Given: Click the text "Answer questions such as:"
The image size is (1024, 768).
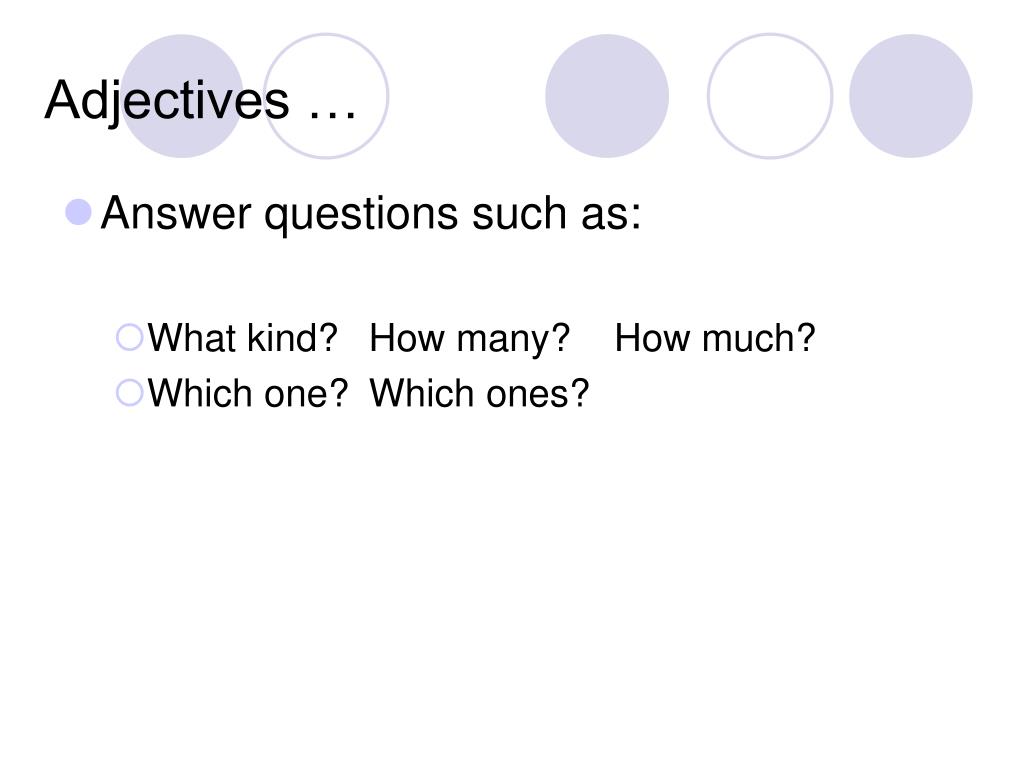Looking at the screenshot, I should click(x=371, y=214).
